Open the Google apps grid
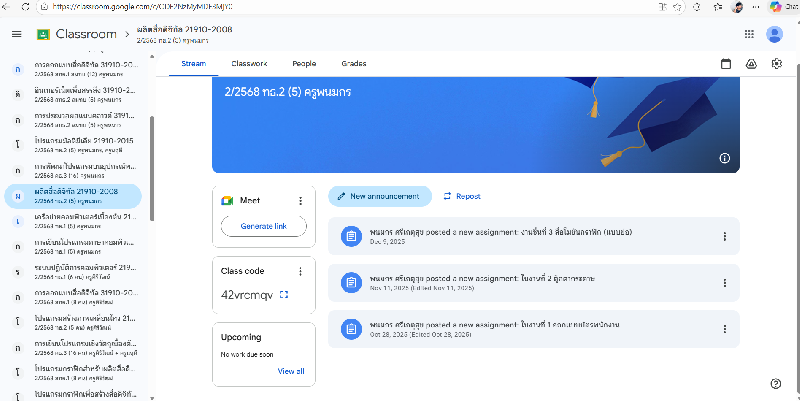Viewport: 800px width, 401px height. click(x=750, y=35)
